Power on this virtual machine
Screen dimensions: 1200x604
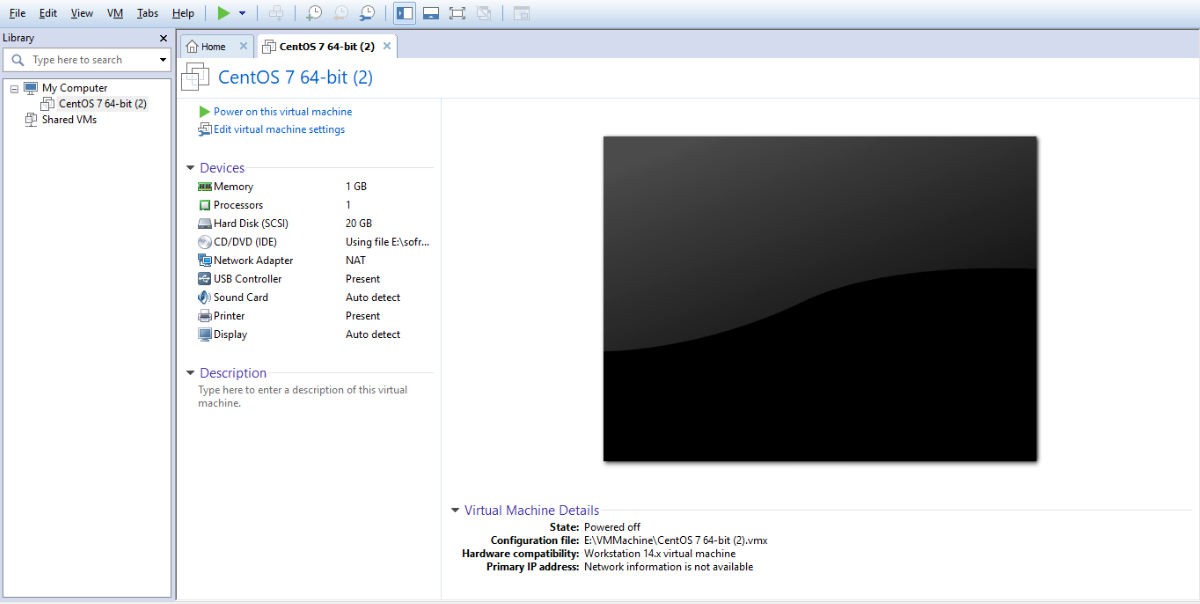(x=280, y=111)
